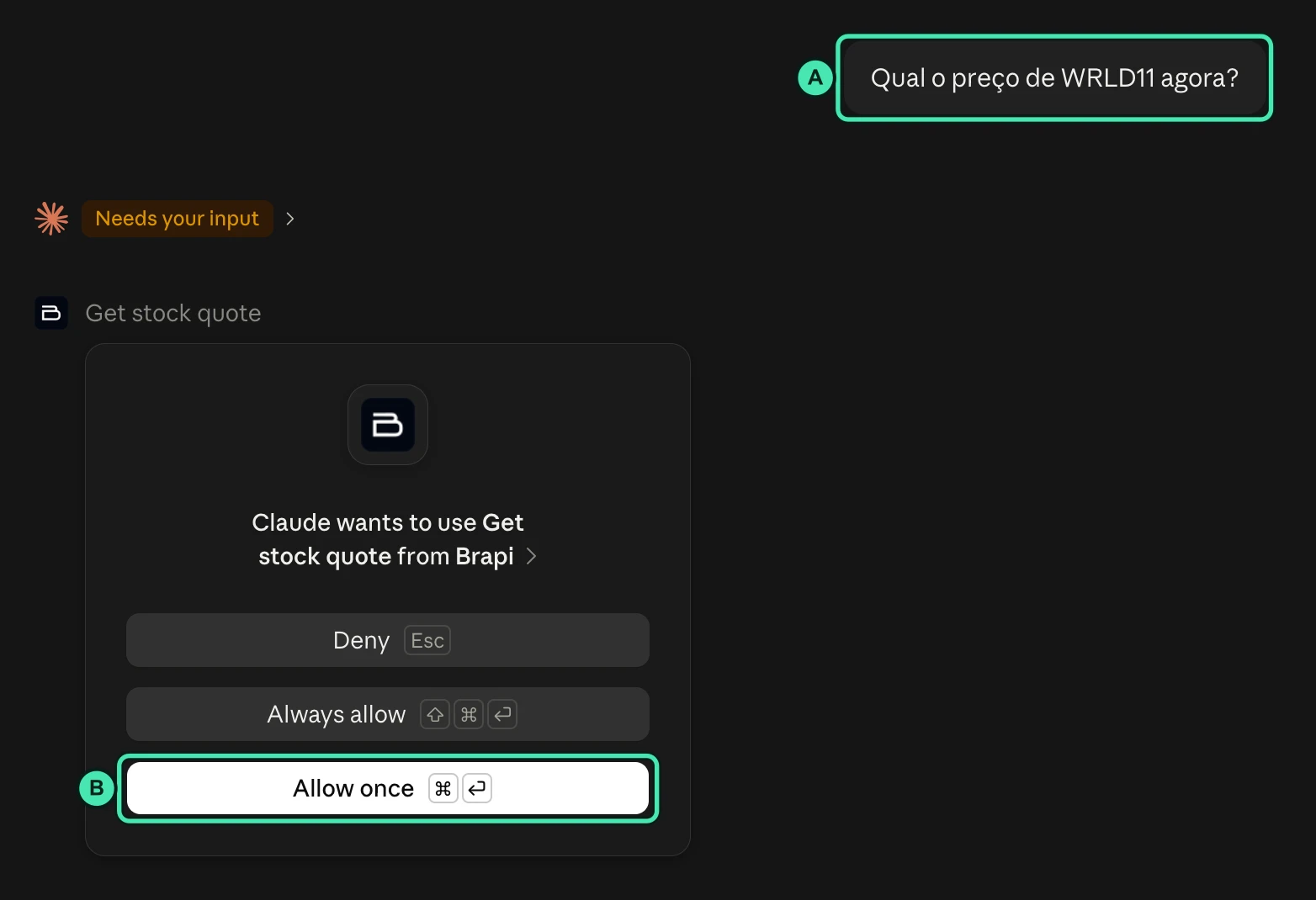The width and height of the screenshot is (1316, 900).
Task: Click the Esc key hint badge
Action: coord(427,640)
